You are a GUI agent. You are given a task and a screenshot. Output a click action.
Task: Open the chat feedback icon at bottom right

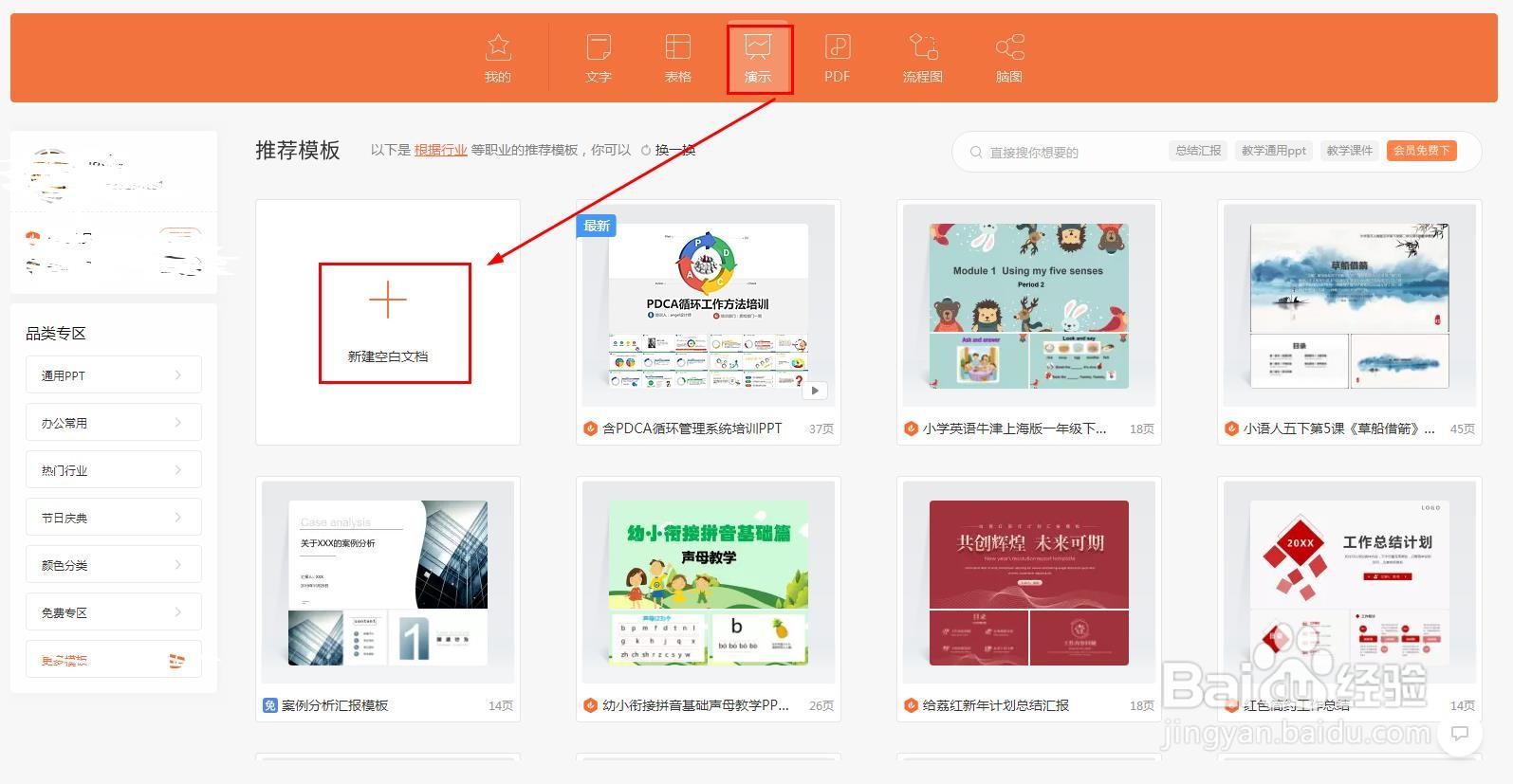[x=1460, y=733]
